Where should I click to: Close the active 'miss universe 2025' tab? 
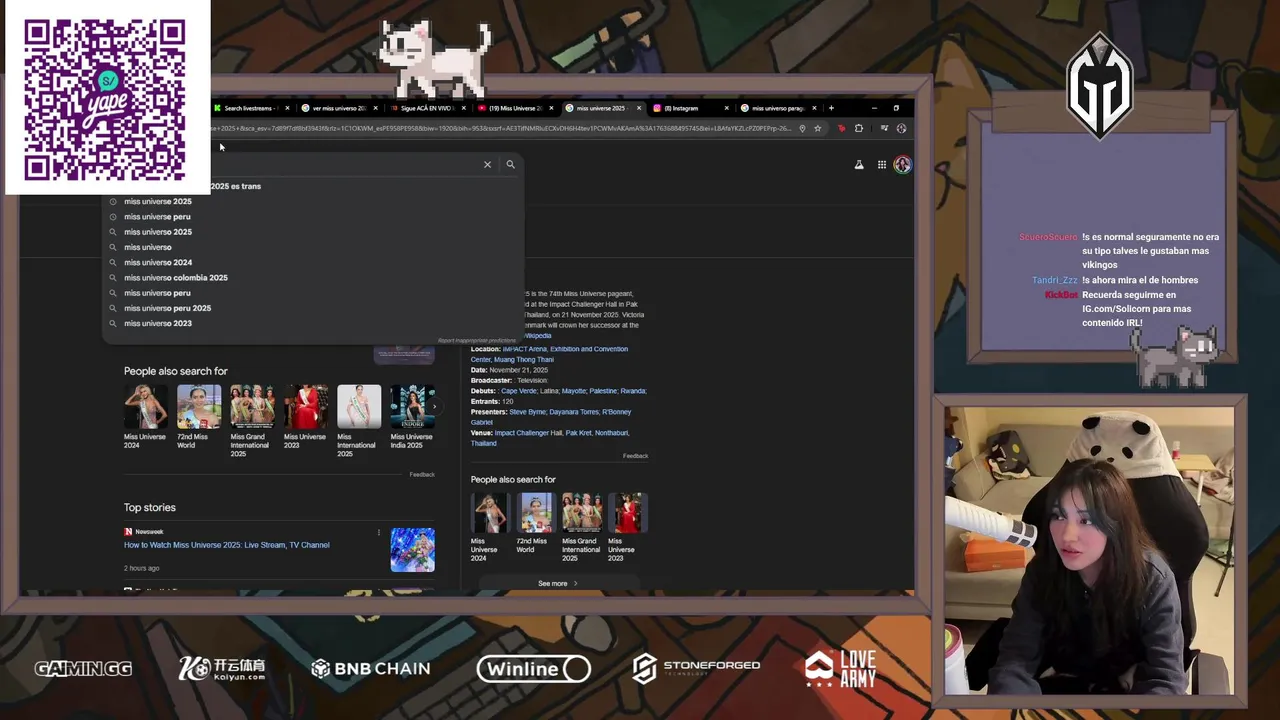coord(639,108)
